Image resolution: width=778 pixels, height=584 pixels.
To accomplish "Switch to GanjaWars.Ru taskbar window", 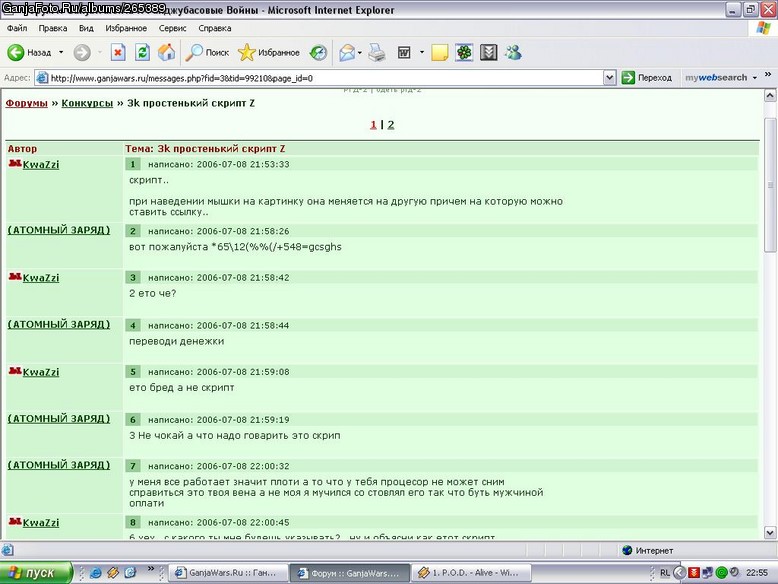I will click(x=229, y=573).
